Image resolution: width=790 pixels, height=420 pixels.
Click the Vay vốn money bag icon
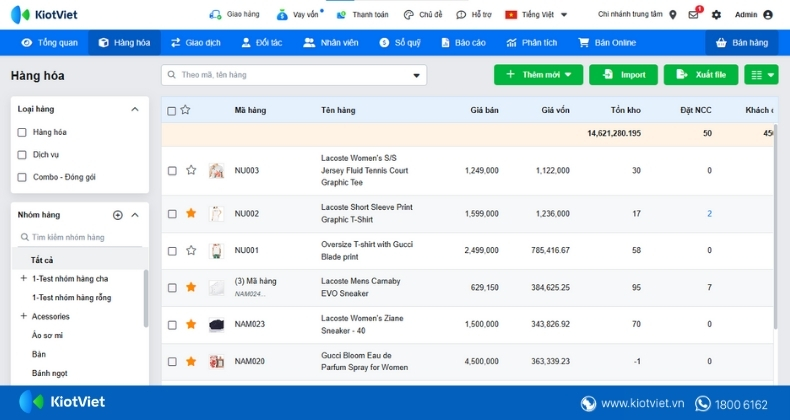coord(282,15)
